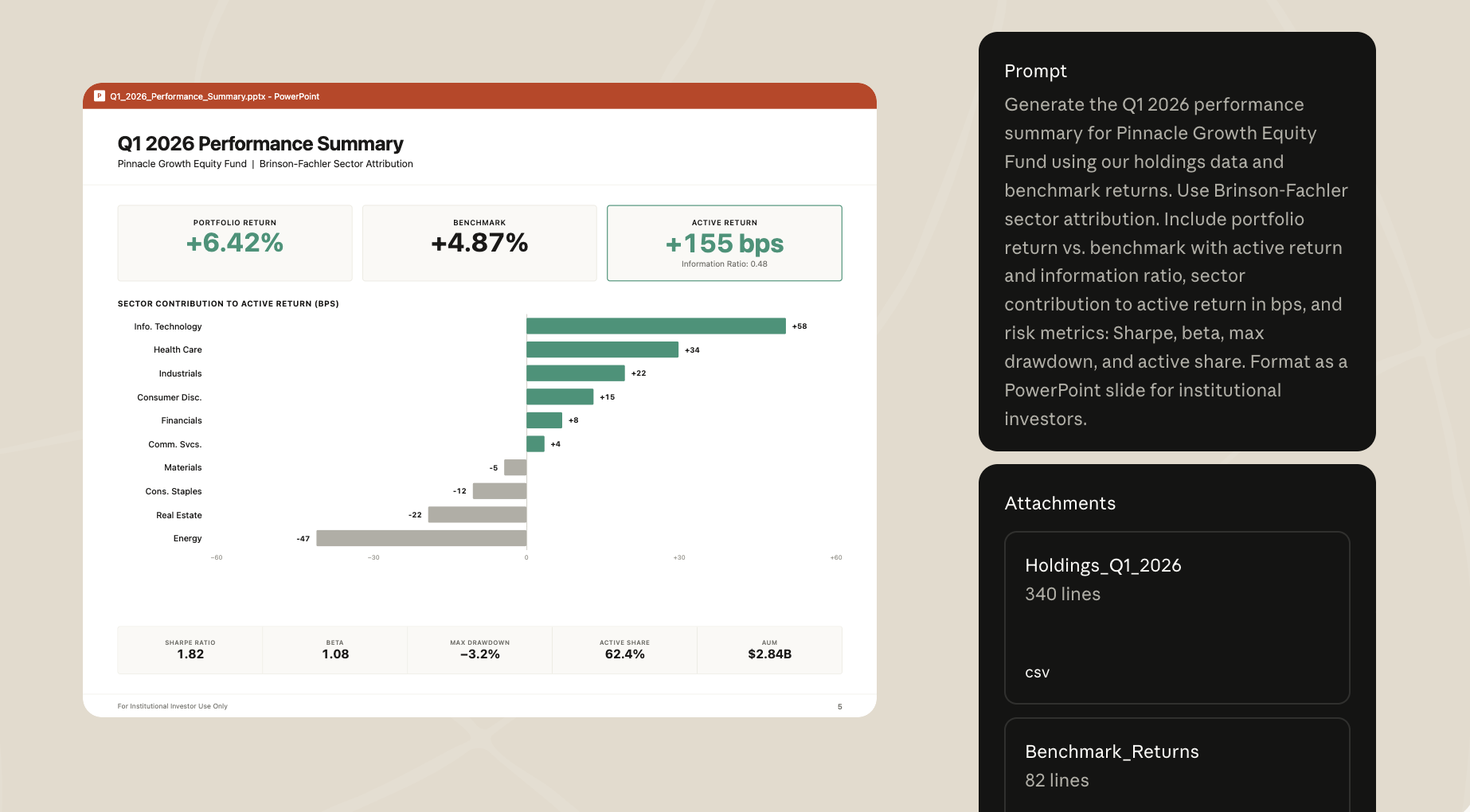
Task: Click the +60 axis tick label
Action: tap(836, 557)
